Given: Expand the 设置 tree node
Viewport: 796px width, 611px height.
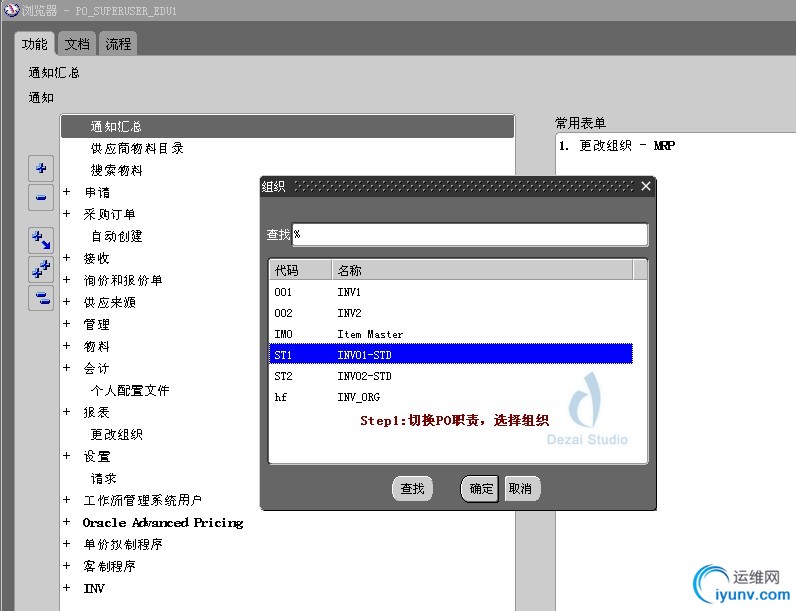Looking at the screenshot, I should pyautogui.click(x=67, y=456).
